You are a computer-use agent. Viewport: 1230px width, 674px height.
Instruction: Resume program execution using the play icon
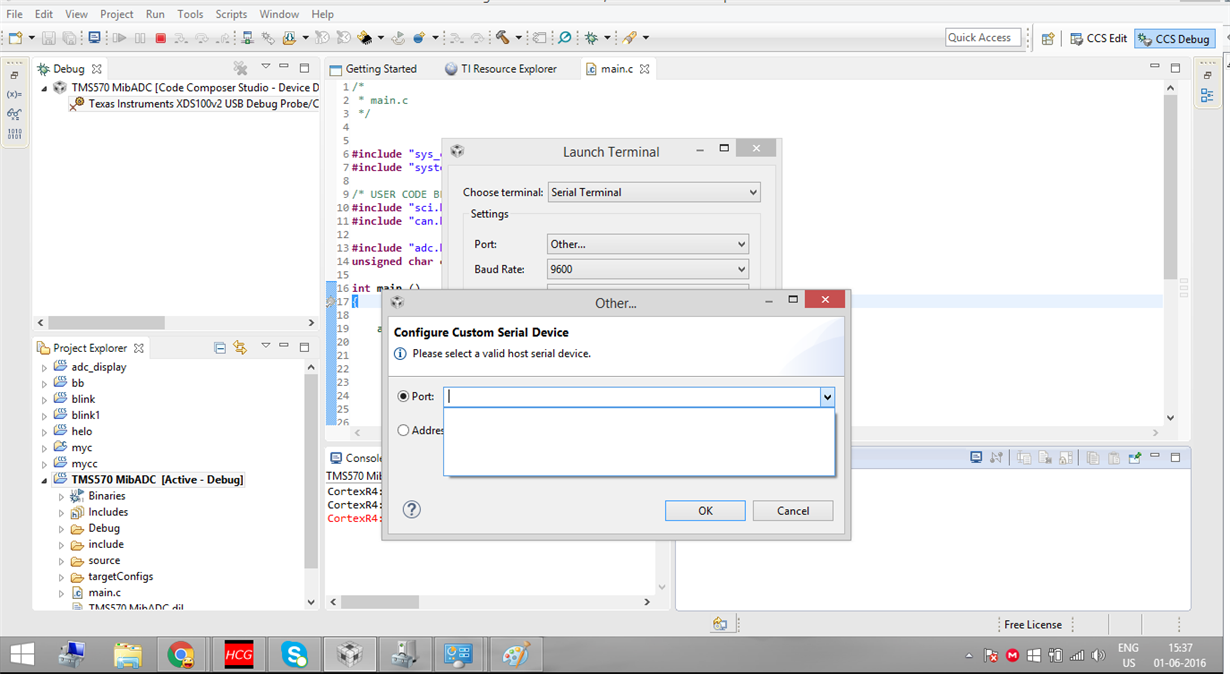click(119, 38)
